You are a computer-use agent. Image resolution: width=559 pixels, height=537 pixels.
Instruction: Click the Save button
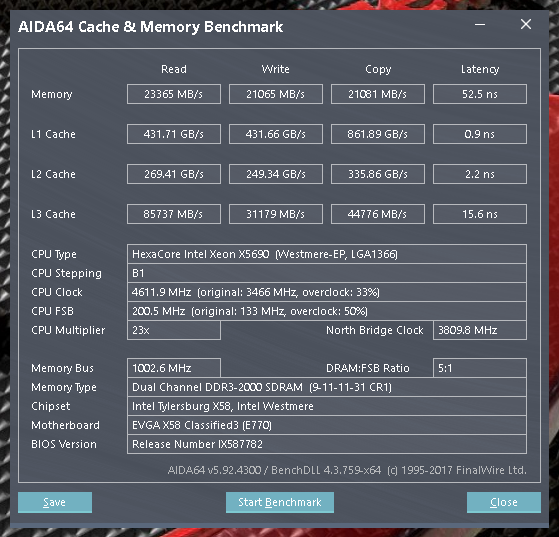pos(55,502)
